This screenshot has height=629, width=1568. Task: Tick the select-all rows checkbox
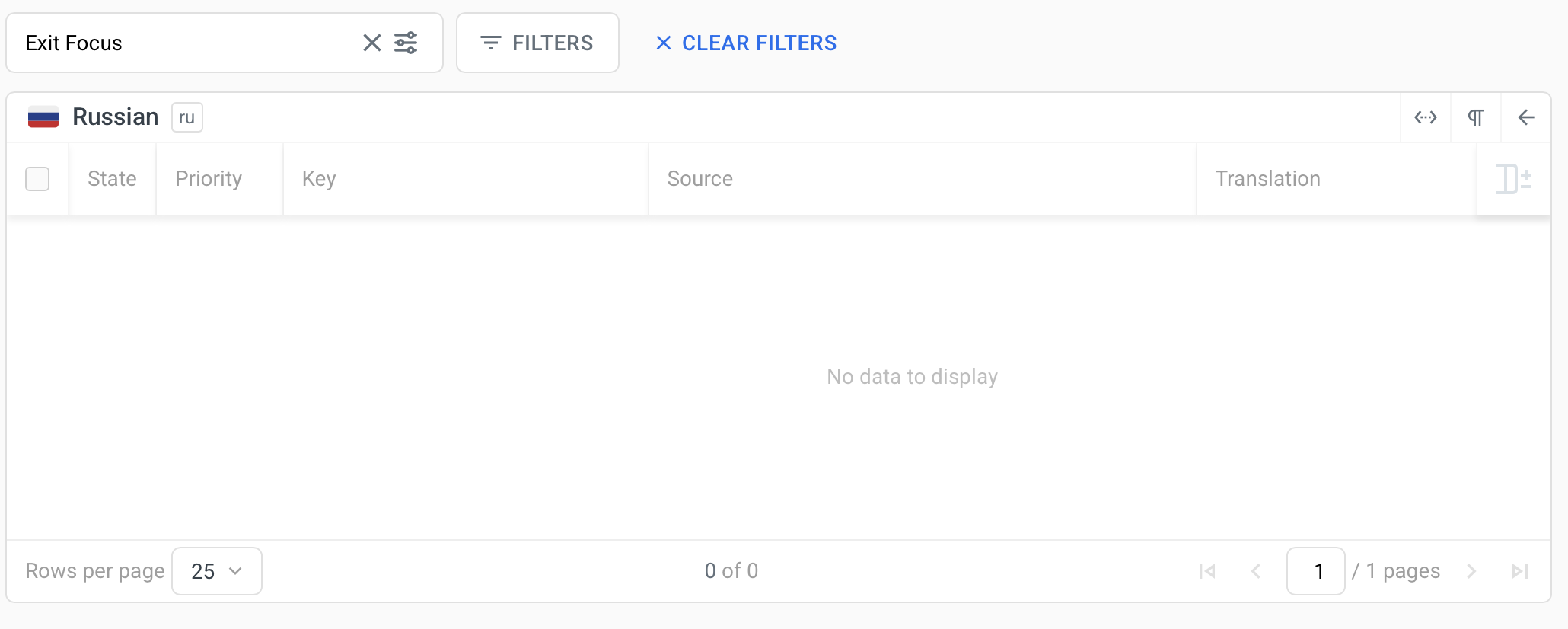click(37, 179)
